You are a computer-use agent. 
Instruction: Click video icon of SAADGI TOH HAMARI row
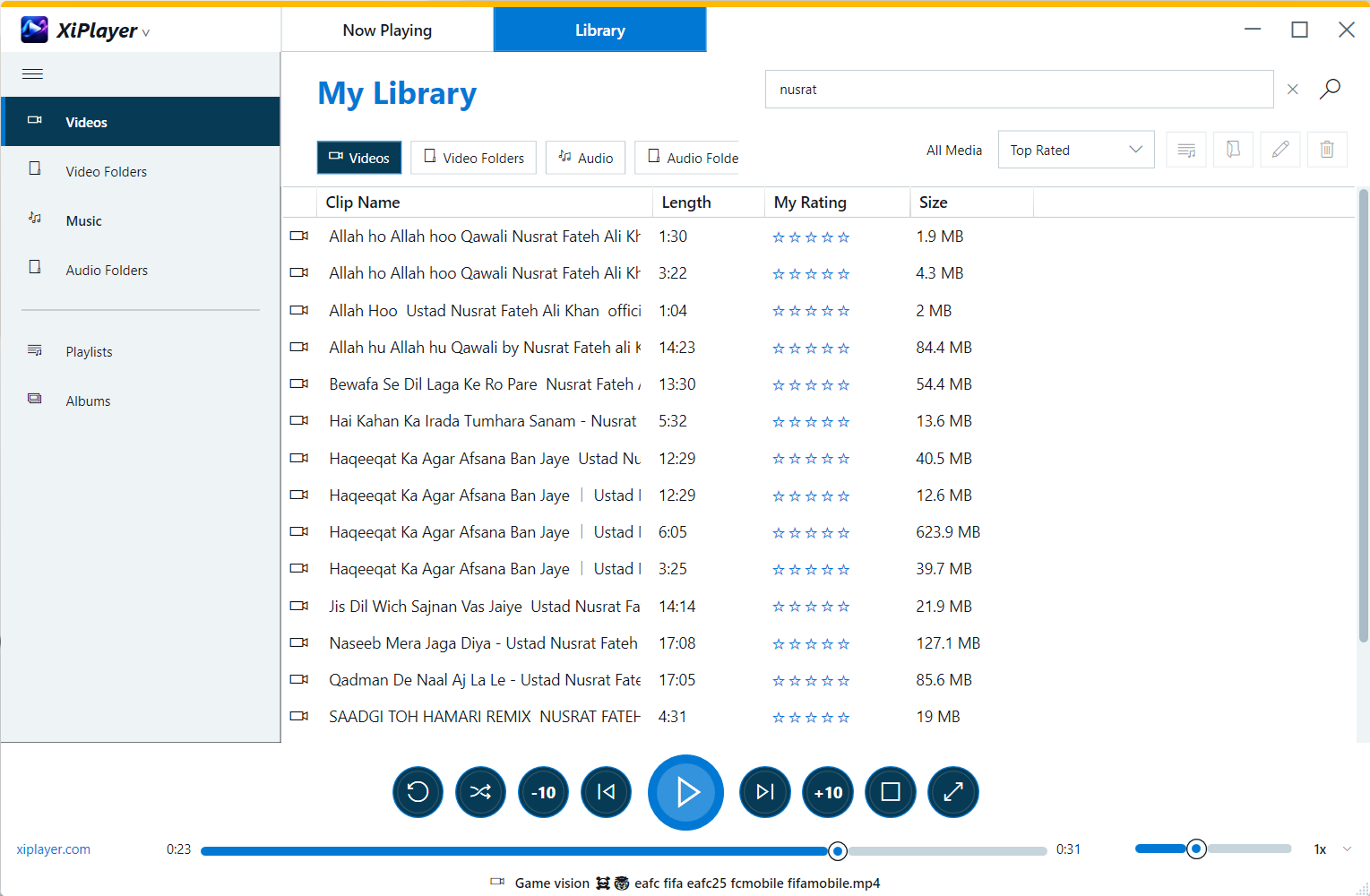pos(299,717)
